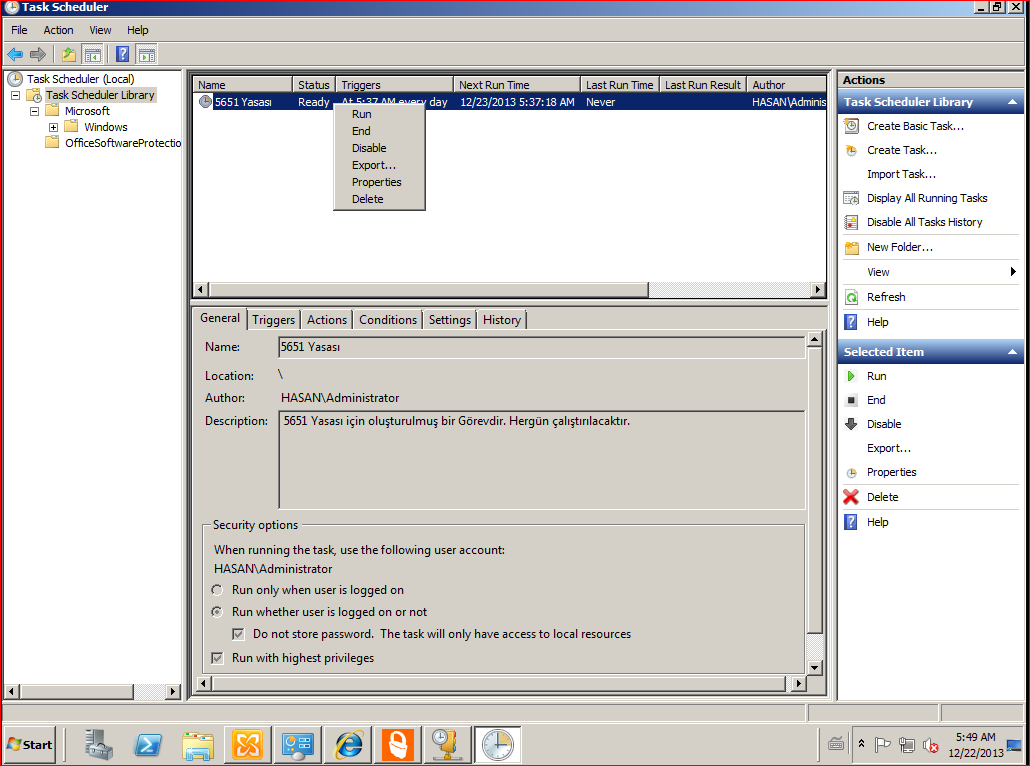Click Help icon under Selected Item
Screen dimensions: 1030x766
pos(851,522)
